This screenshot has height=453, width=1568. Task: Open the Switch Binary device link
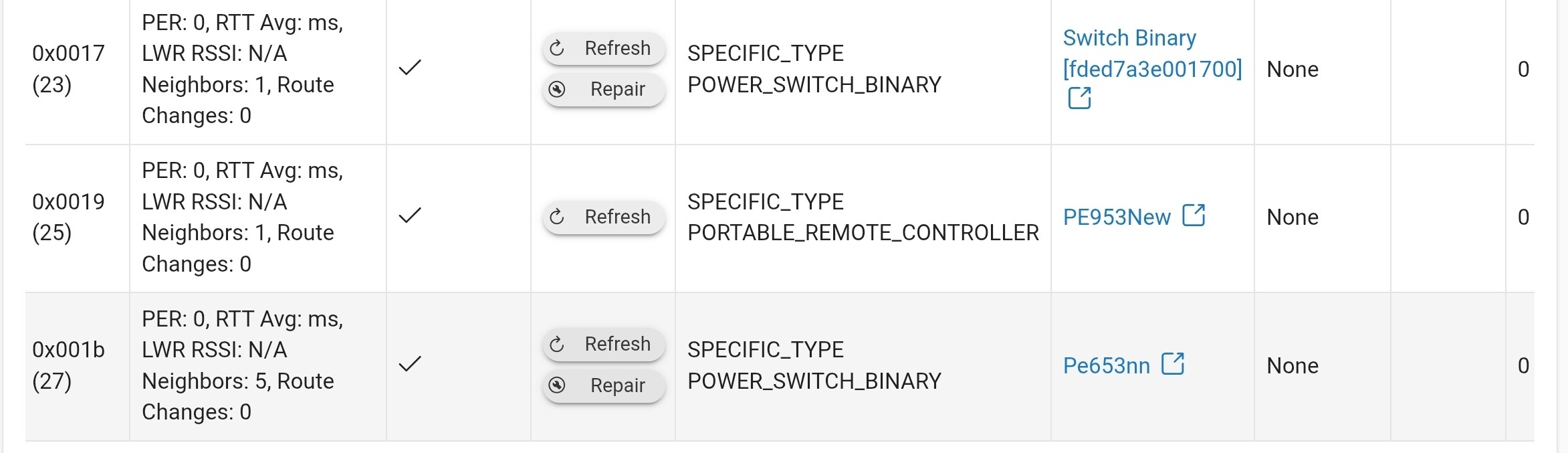coord(1152,54)
